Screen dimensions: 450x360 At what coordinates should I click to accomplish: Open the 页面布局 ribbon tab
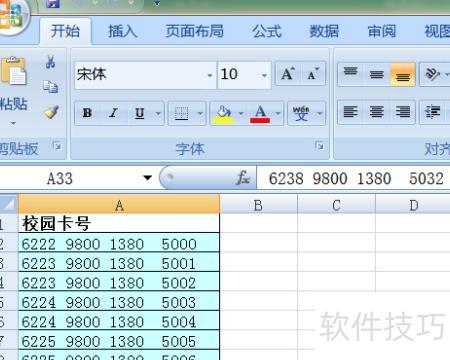coord(194,32)
